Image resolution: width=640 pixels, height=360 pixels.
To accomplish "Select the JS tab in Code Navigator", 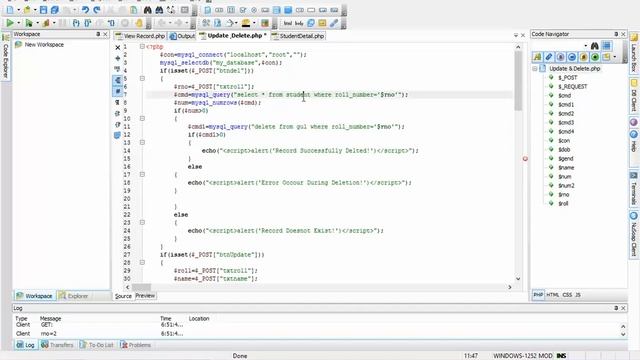I will coord(578,295).
